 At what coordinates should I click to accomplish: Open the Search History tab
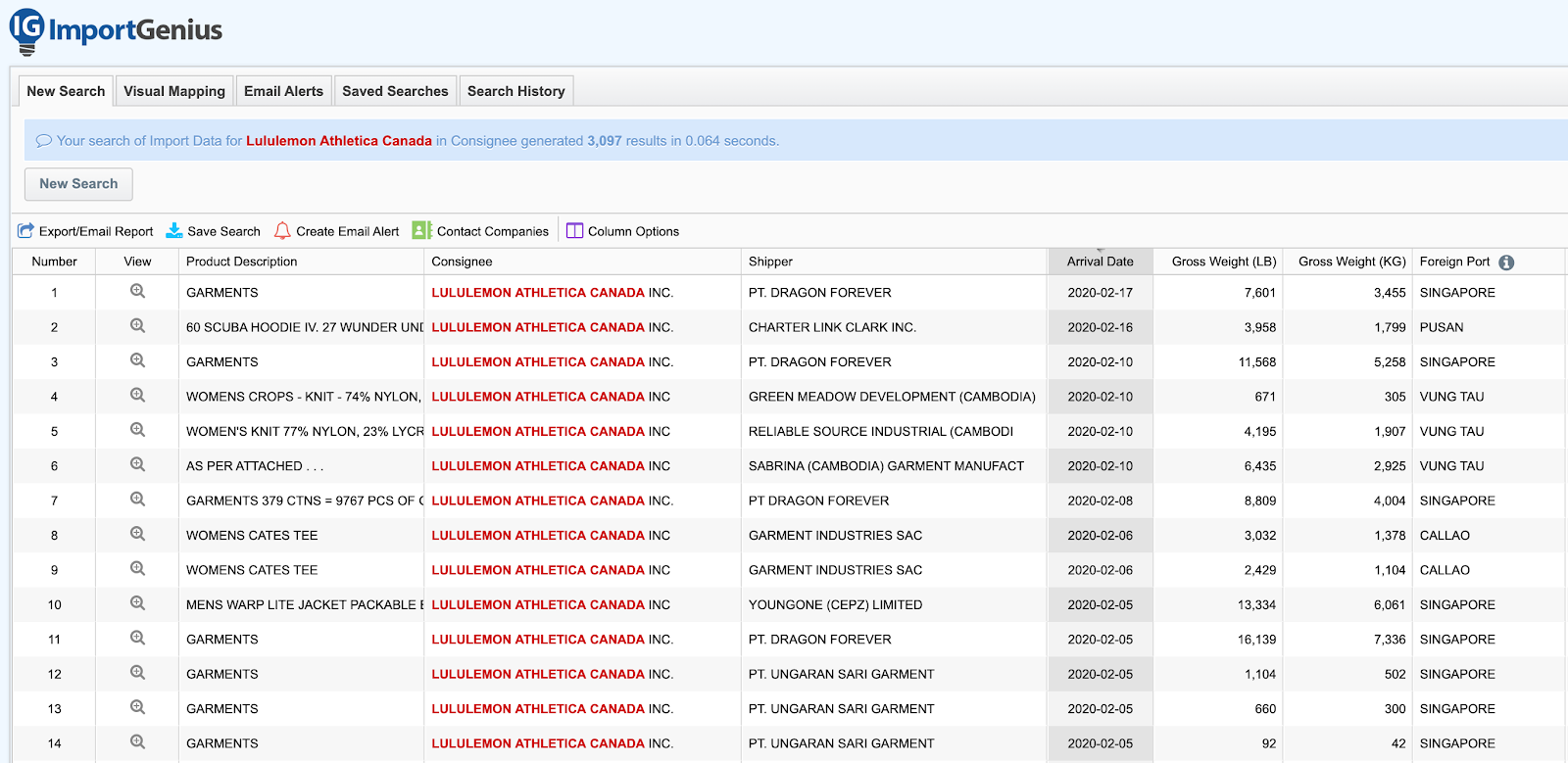pos(516,91)
